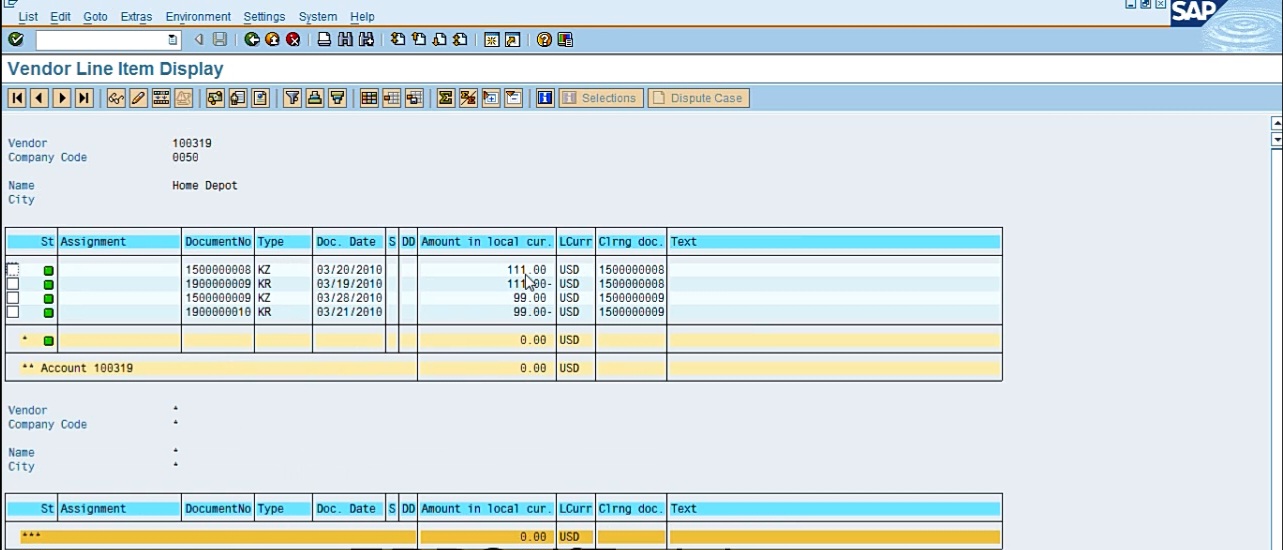The image size is (1283, 550).
Task: Go to the next item icon
Action: click(x=62, y=98)
